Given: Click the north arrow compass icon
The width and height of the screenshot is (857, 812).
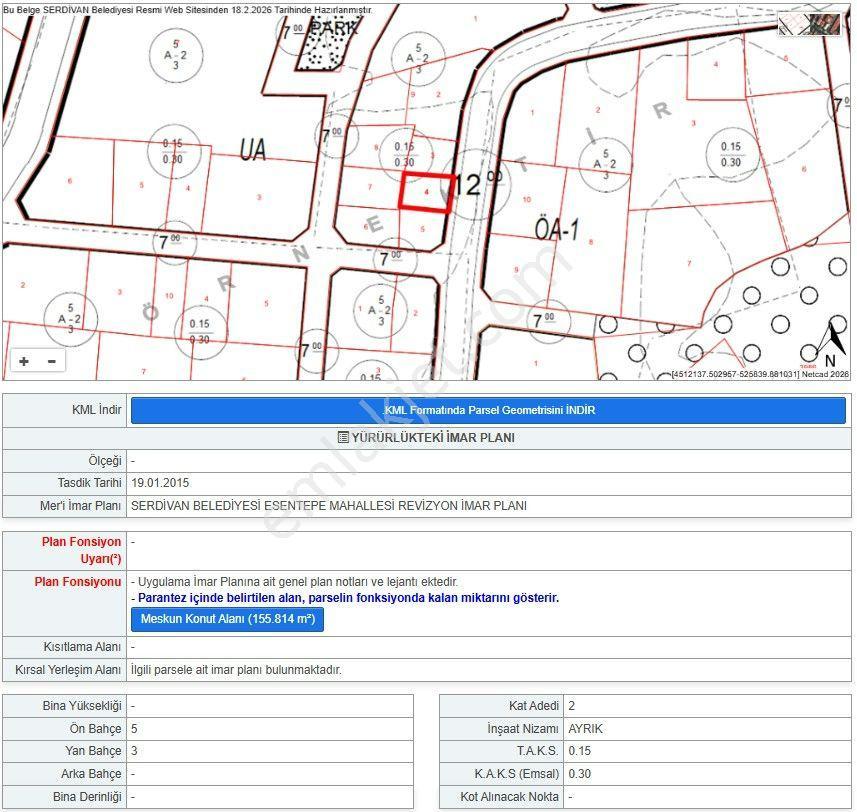Looking at the screenshot, I should point(828,343).
